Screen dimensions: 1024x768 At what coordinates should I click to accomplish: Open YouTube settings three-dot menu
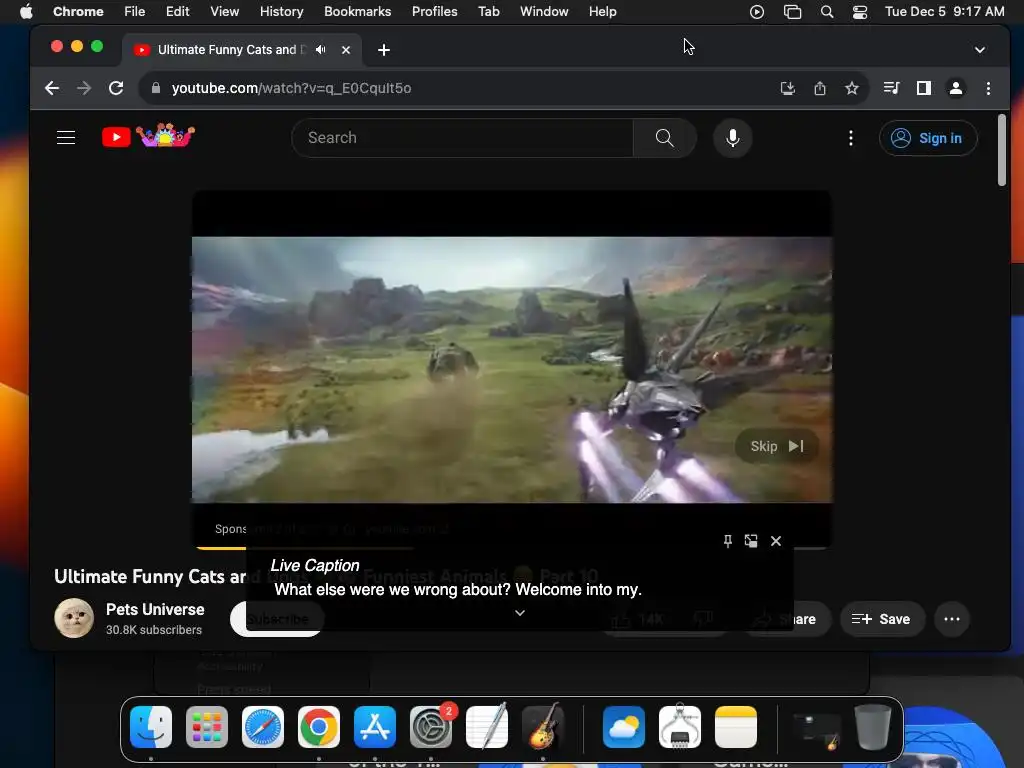[x=850, y=138]
